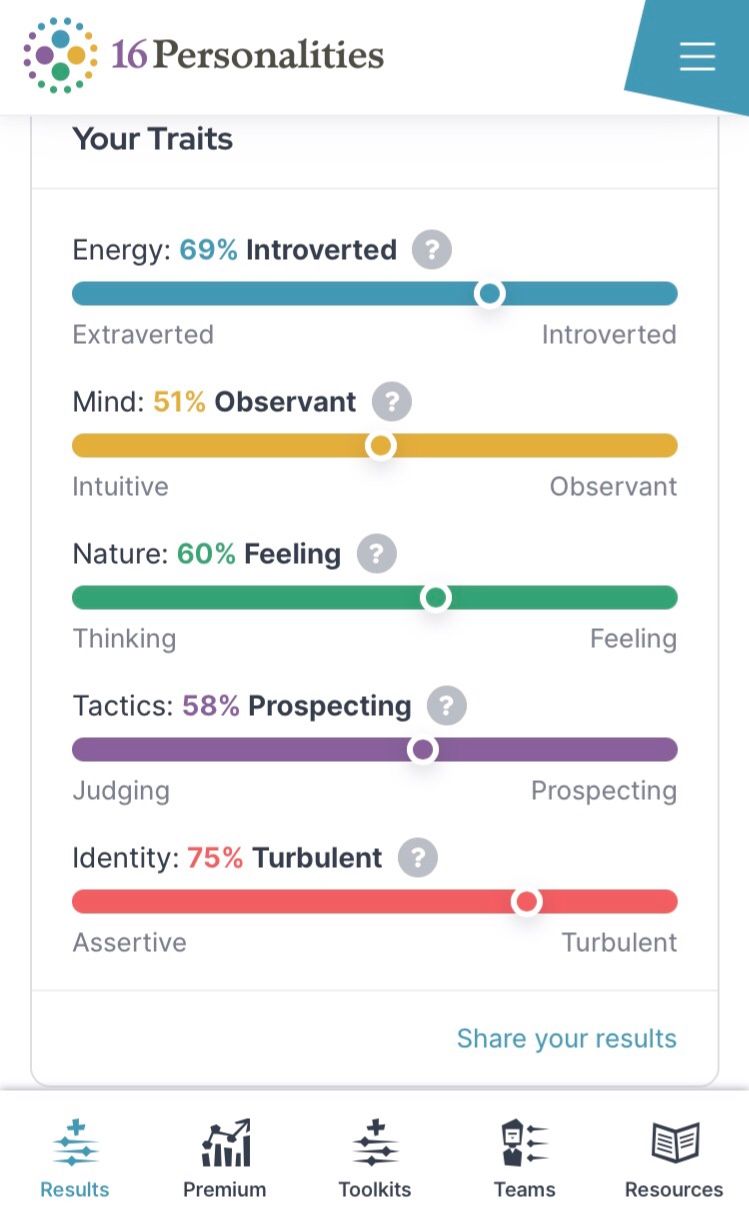Viewport: 749px width, 1223px height.
Task: Click the Prospecting slider handle
Action: click(422, 749)
